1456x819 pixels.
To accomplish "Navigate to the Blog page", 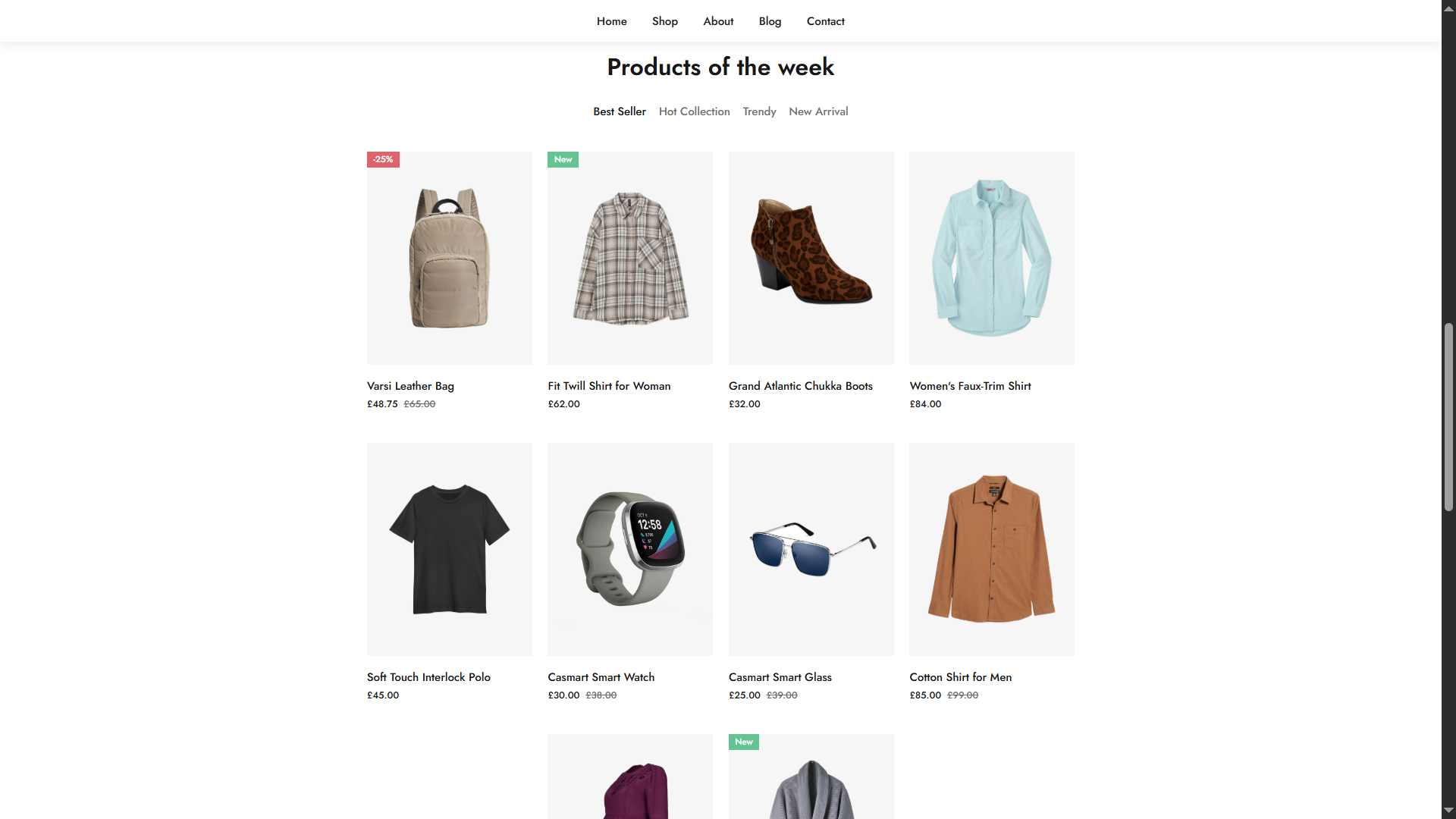I will pyautogui.click(x=770, y=21).
